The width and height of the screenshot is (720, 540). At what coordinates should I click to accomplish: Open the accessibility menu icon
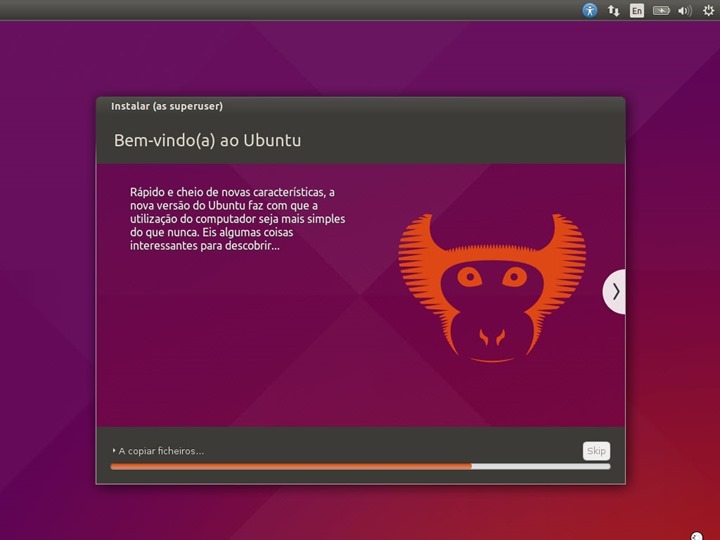coord(590,10)
